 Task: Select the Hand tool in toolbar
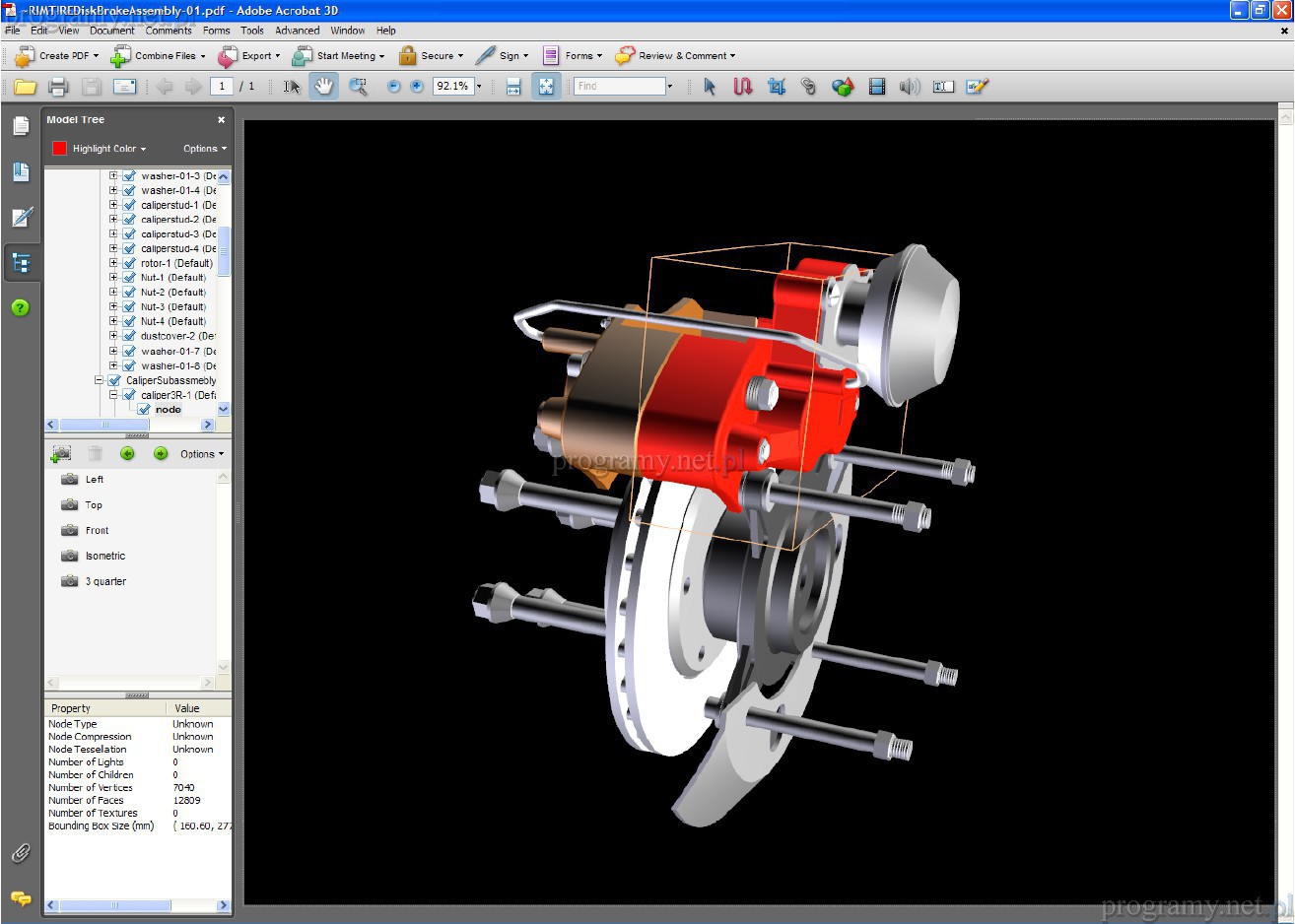point(323,87)
